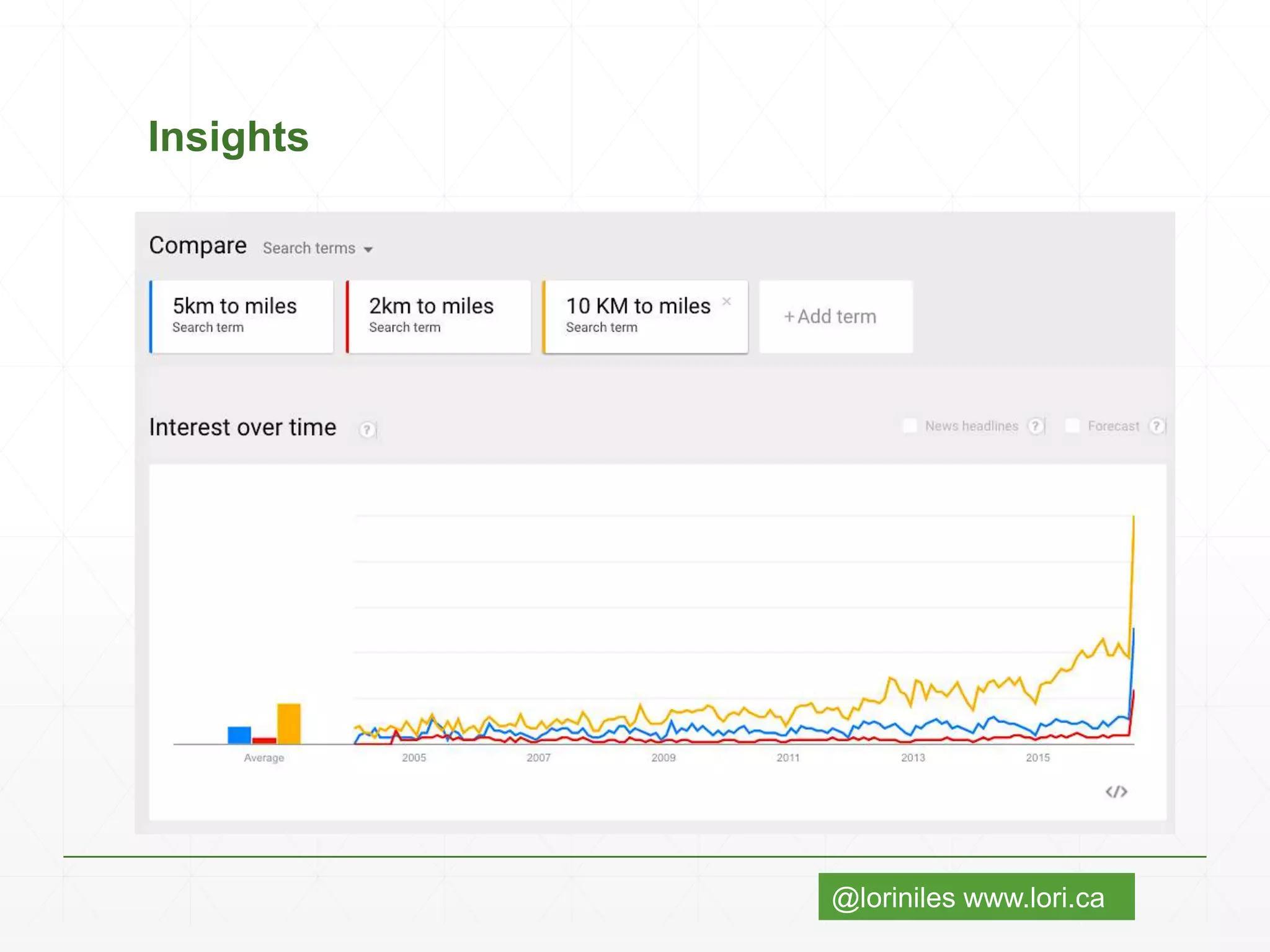This screenshot has height=952, width=1270.
Task: Click the blue average bar
Action: click(x=239, y=735)
